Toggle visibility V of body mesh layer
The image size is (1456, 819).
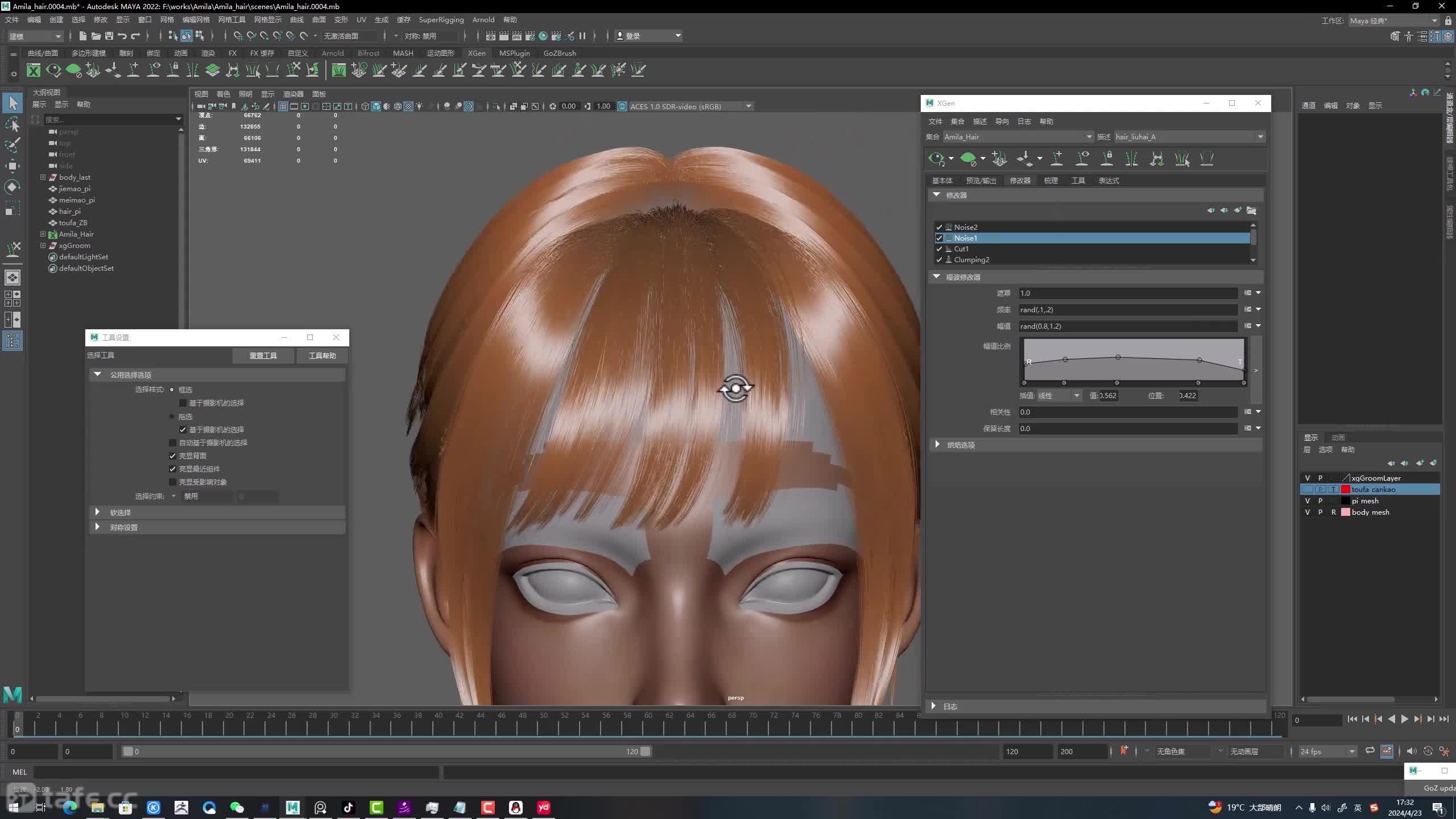(1307, 512)
